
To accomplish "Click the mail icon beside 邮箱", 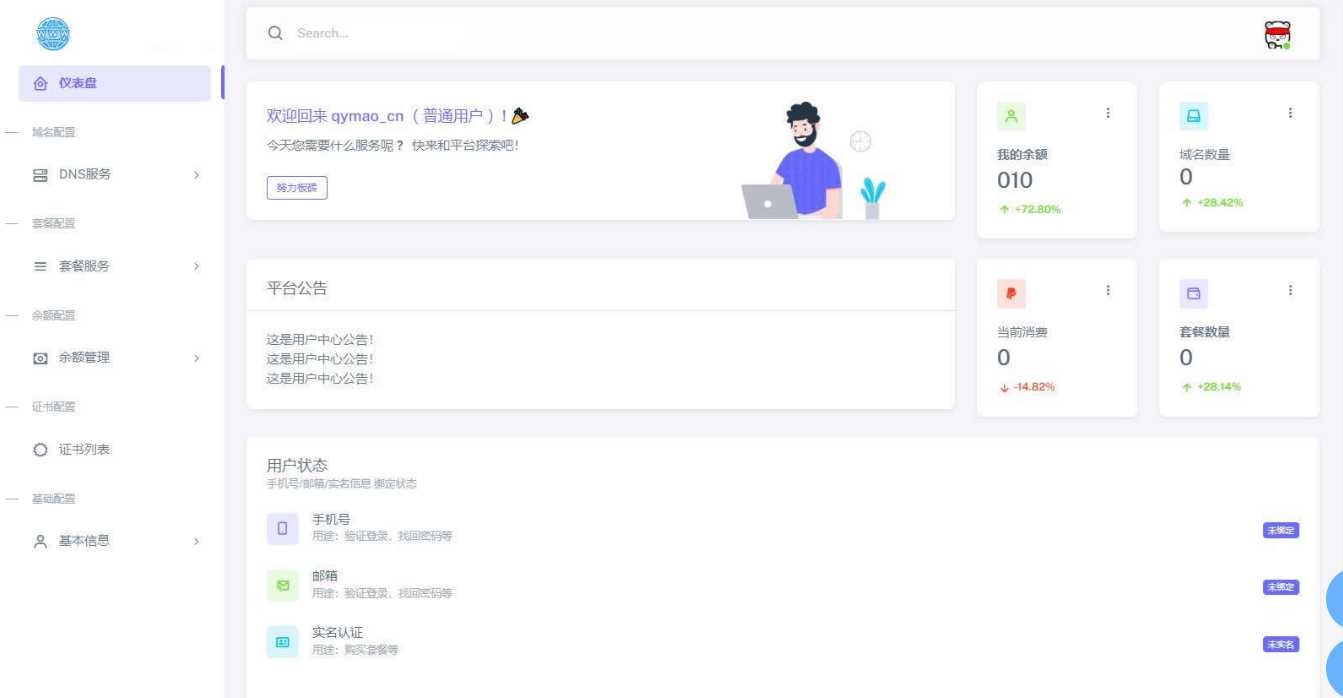I will (282, 586).
